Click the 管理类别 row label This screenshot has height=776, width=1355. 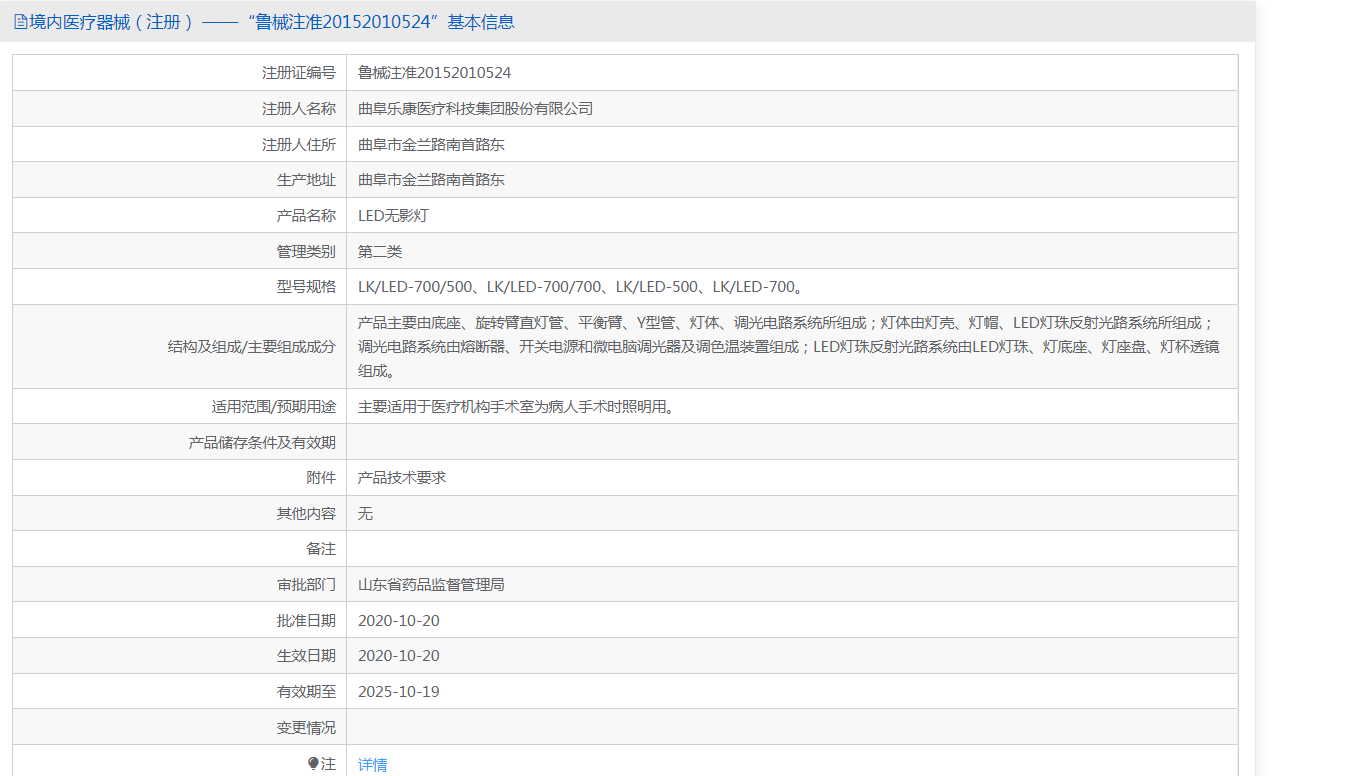click(x=306, y=251)
